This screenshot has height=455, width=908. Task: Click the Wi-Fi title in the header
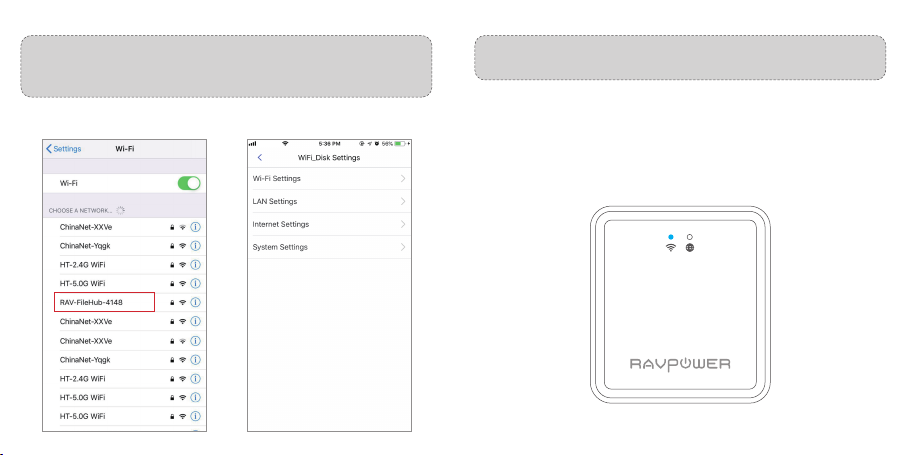125,149
